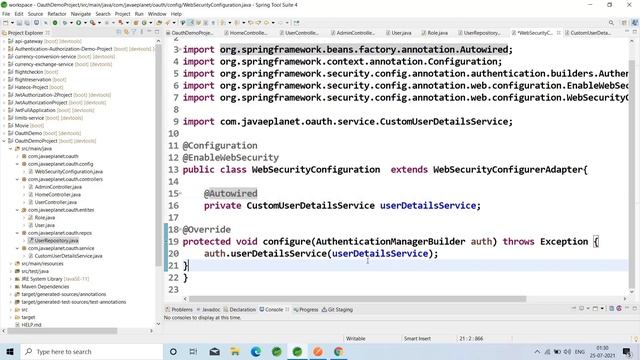Click the toolbar Search magnifier icon
Image resolution: width=640 pixels, height=360 pixels.
[611, 23]
